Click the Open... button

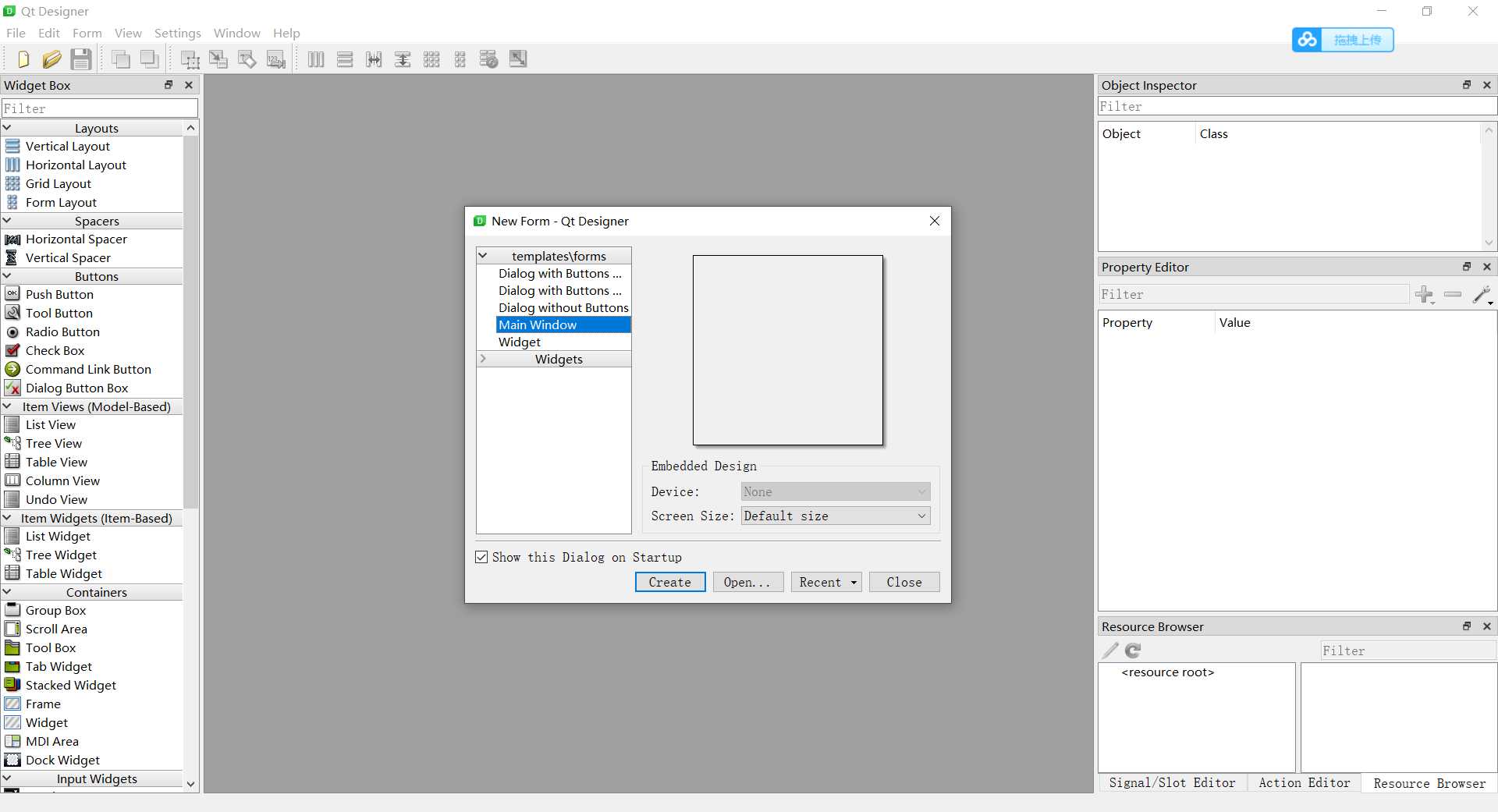click(x=747, y=582)
